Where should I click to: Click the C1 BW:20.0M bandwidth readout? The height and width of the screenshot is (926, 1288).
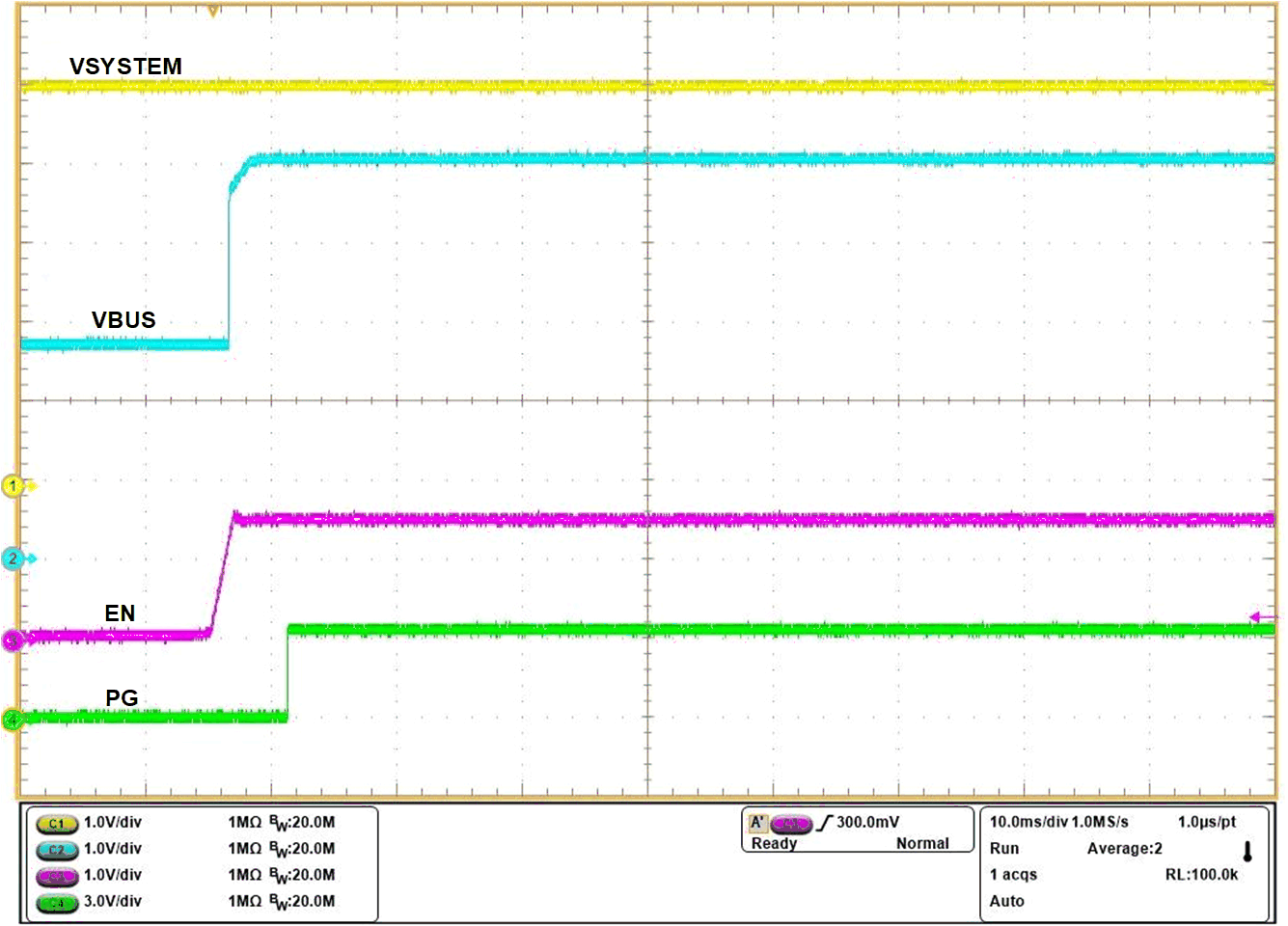[x=302, y=823]
